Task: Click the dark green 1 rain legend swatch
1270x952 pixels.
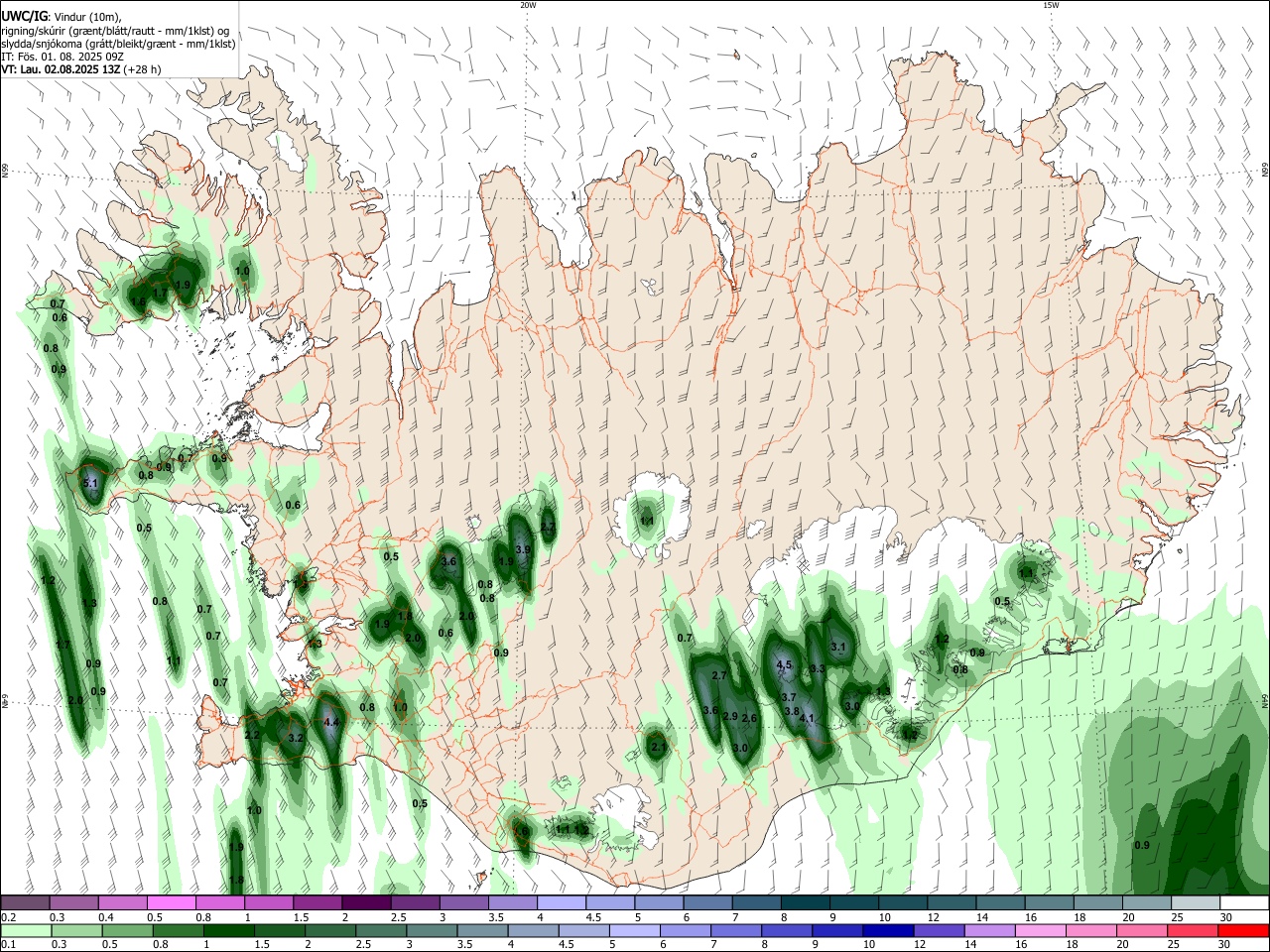Action: (x=228, y=930)
